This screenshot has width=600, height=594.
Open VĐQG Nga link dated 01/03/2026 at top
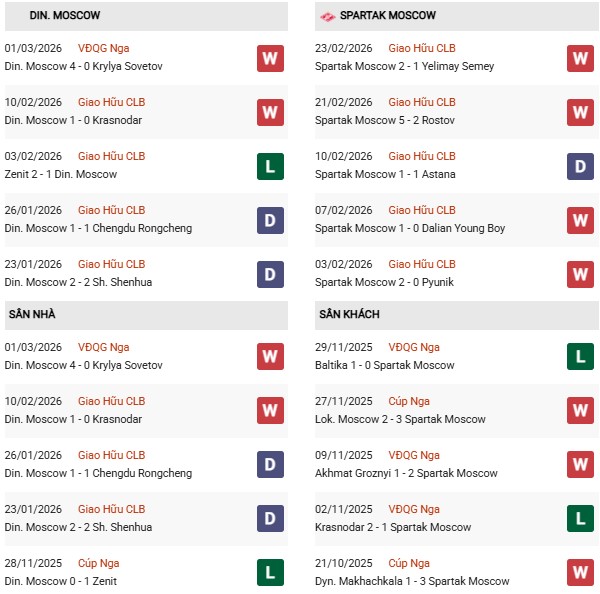103,48
